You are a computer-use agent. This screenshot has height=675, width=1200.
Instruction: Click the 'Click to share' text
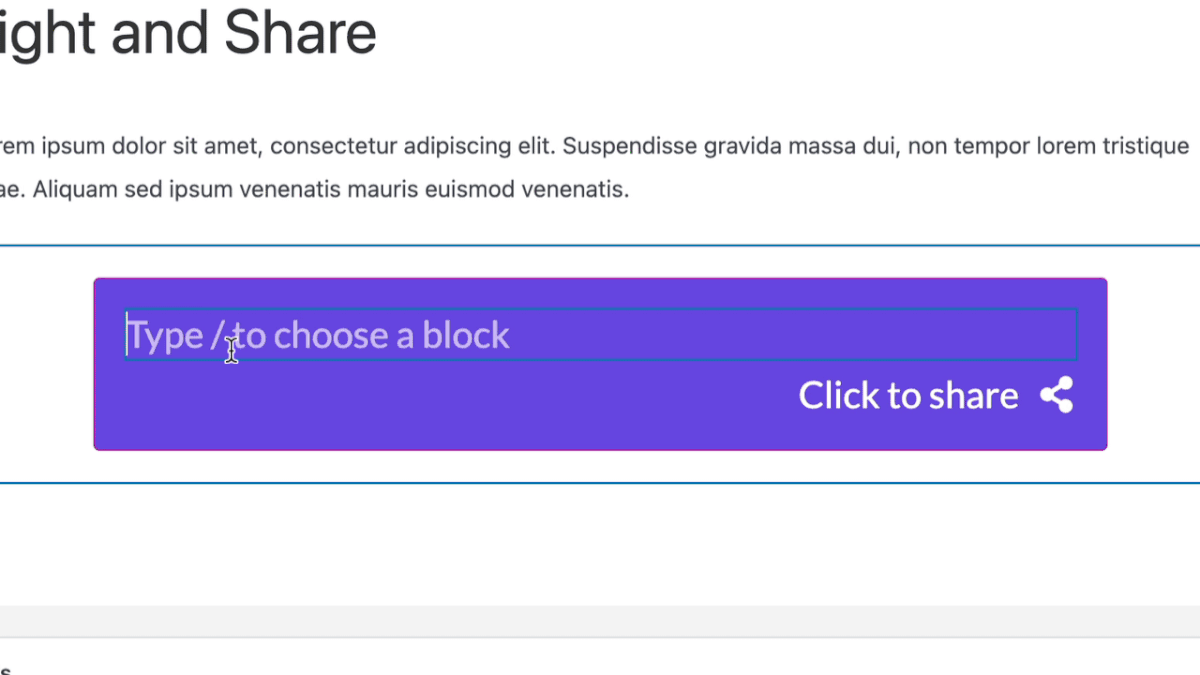tap(908, 395)
